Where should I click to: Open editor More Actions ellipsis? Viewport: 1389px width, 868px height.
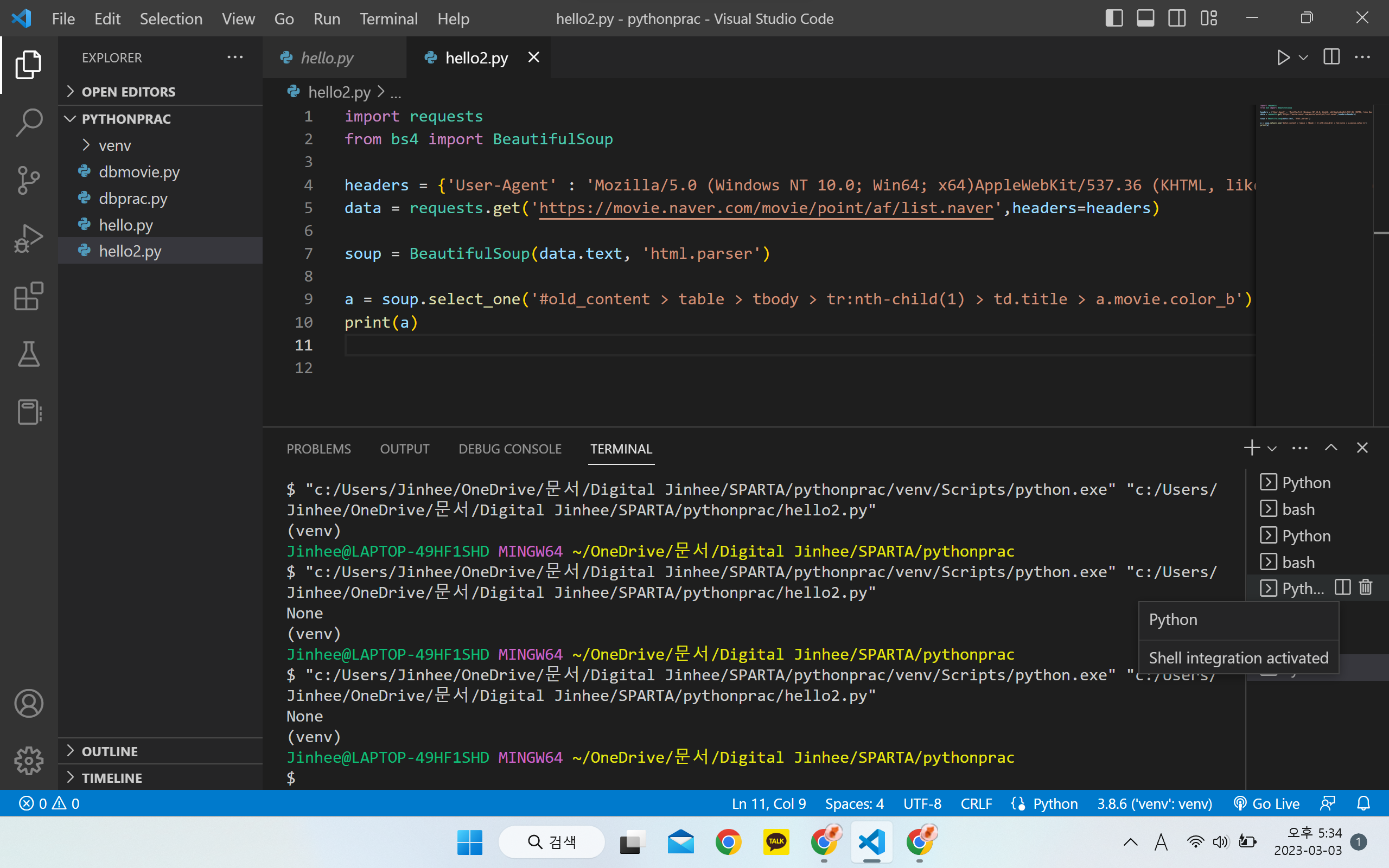click(x=1362, y=58)
